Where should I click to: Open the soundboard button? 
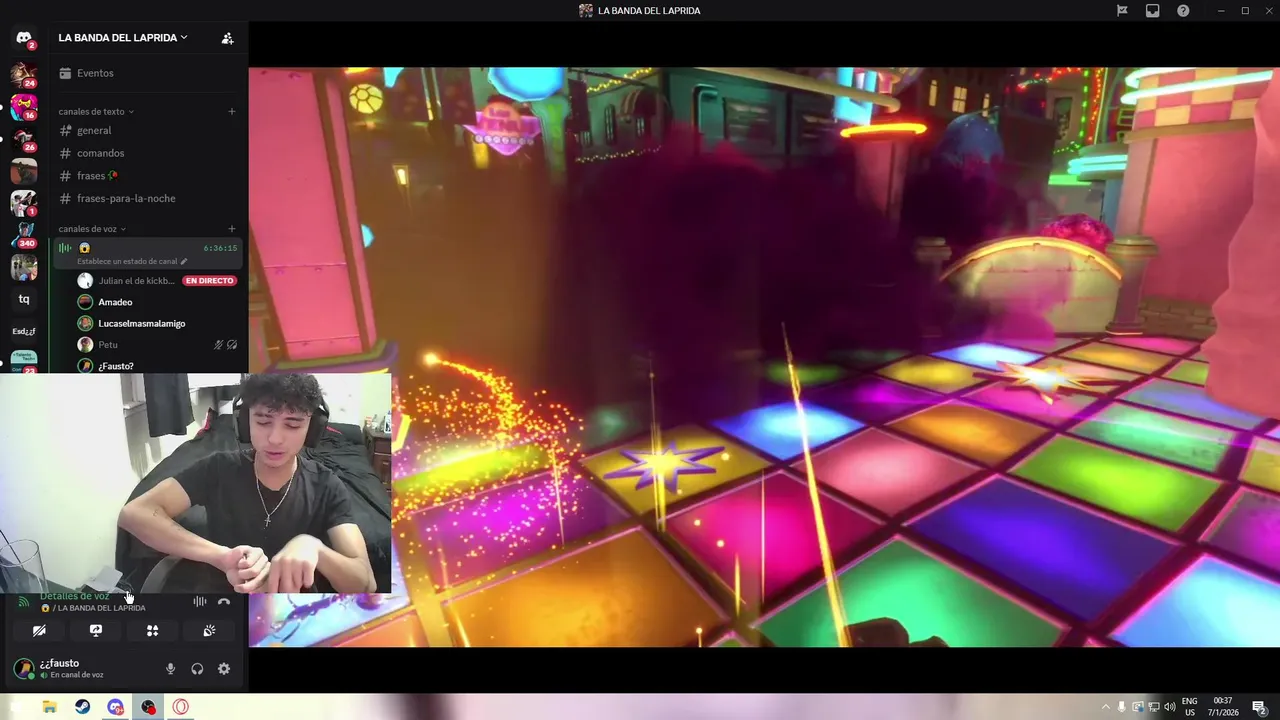(209, 631)
